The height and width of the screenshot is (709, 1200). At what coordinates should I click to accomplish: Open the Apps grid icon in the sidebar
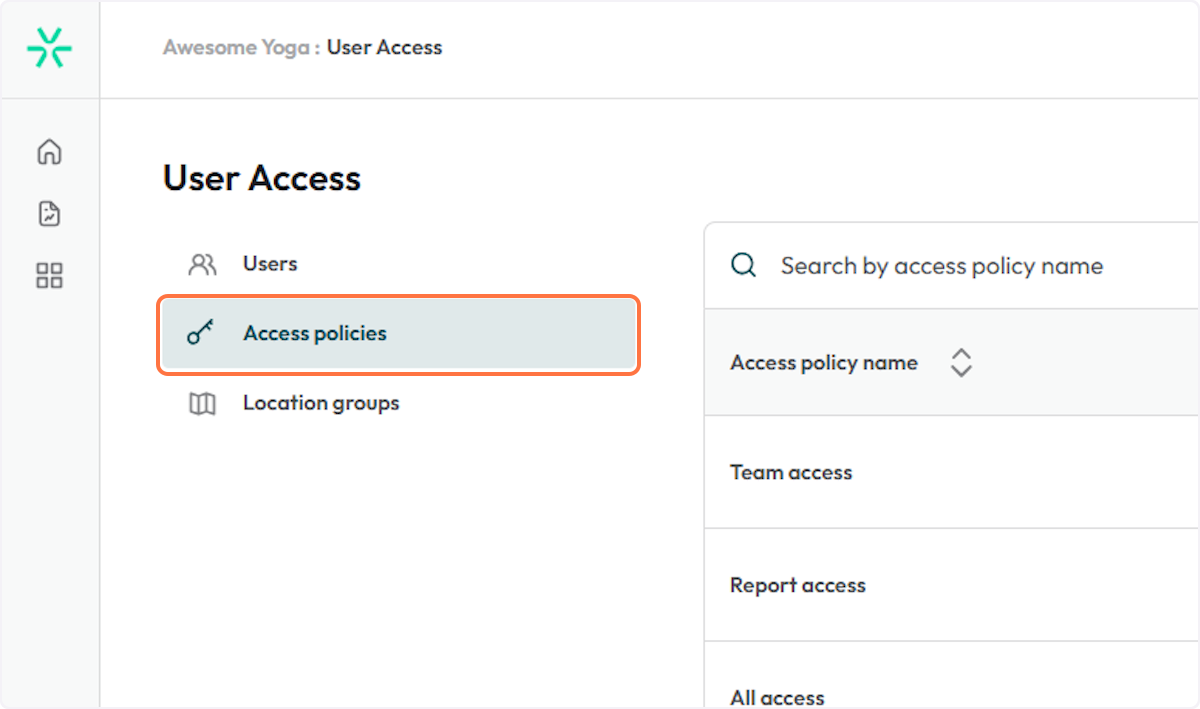click(x=47, y=275)
